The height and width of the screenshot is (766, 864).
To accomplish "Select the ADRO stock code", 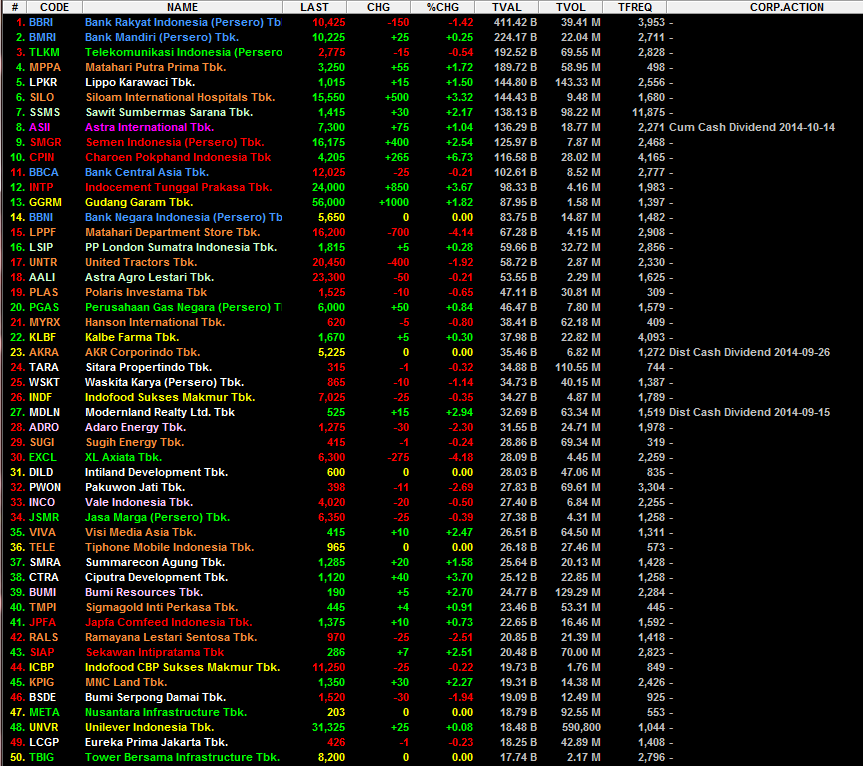I will 44,428.
